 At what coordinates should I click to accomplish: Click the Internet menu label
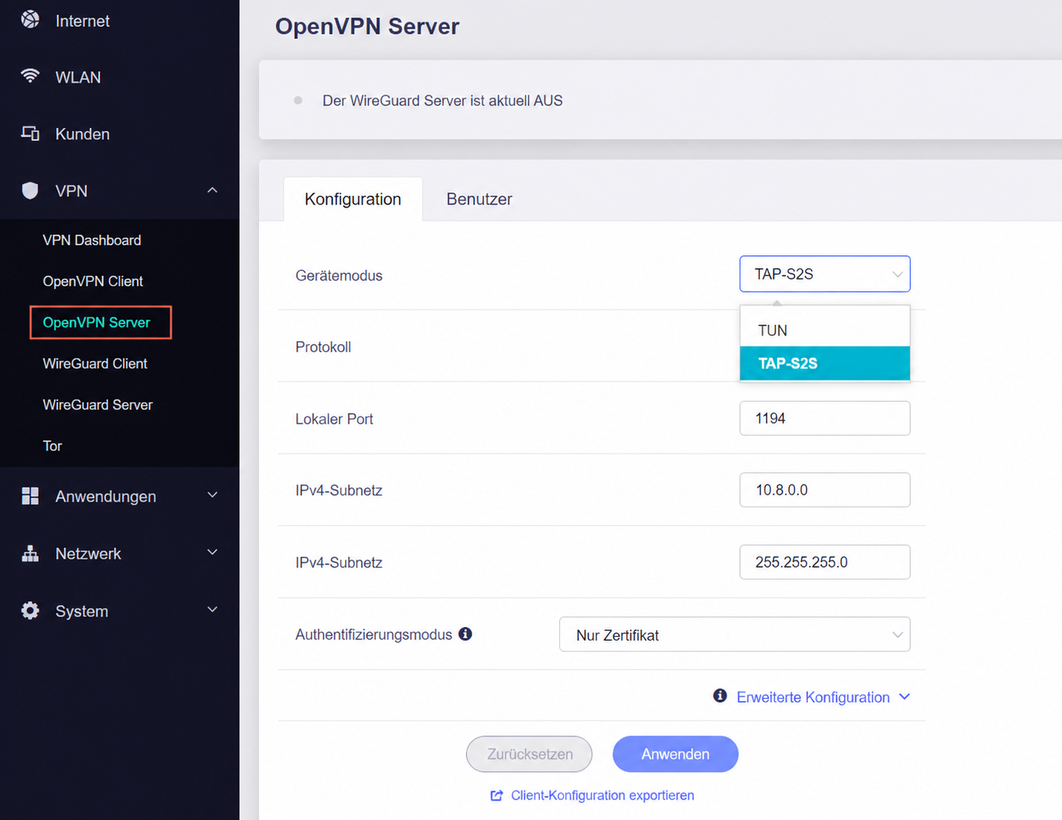82,21
